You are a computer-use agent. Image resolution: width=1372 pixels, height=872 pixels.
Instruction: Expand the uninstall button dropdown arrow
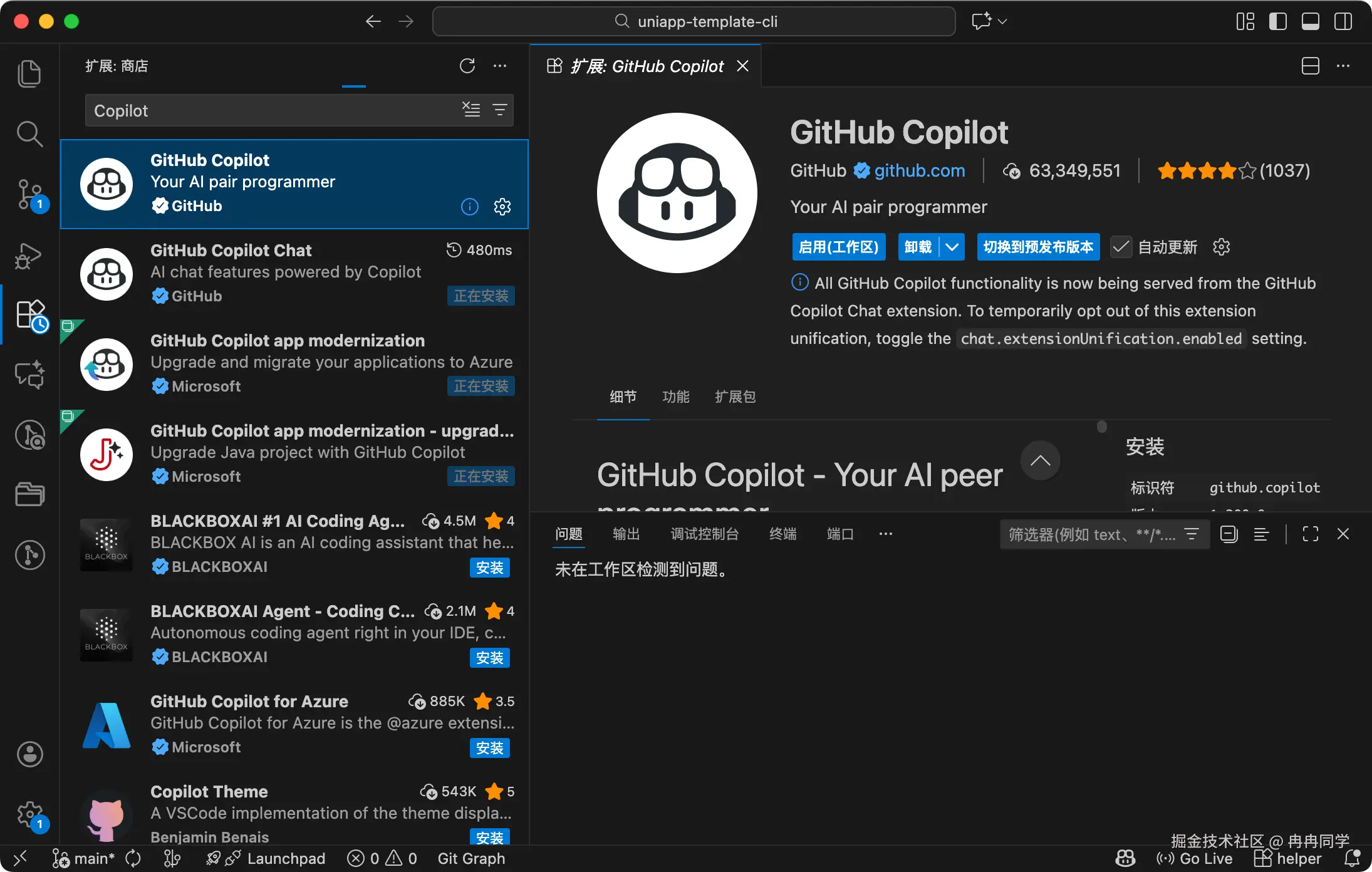(x=952, y=247)
